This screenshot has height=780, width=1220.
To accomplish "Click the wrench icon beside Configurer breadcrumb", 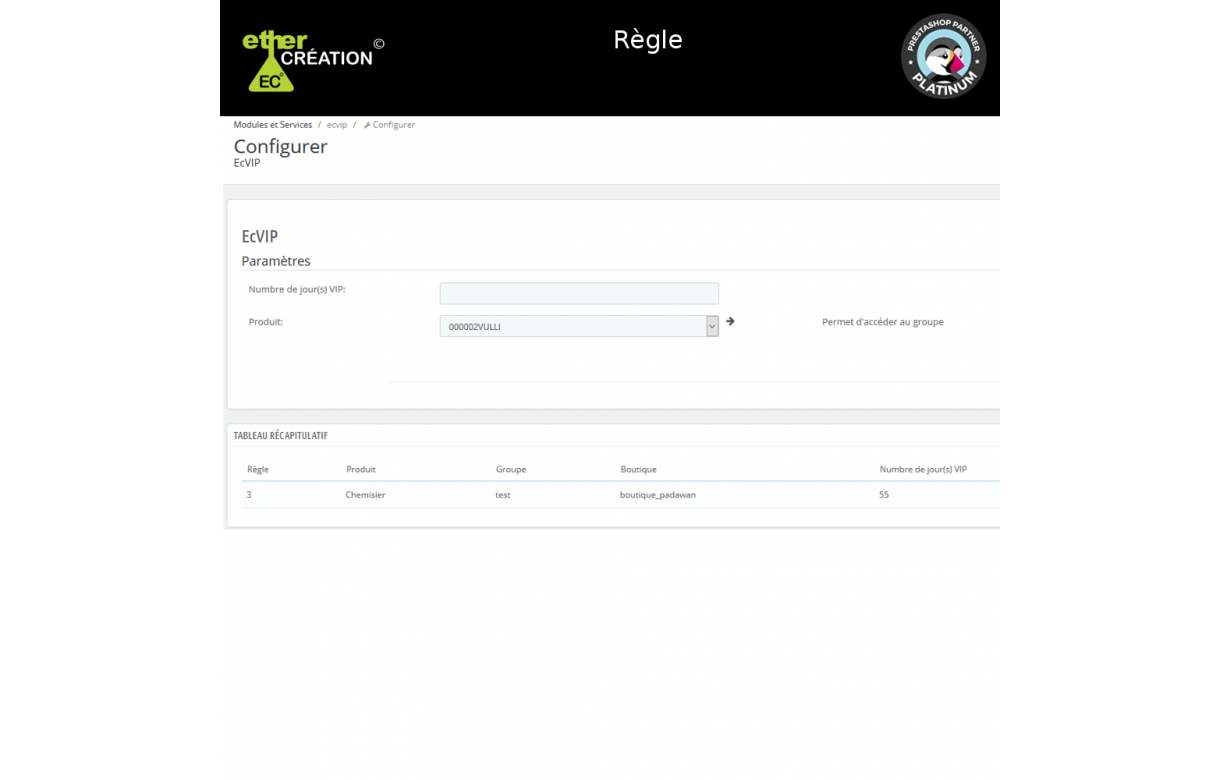I will (x=367, y=125).
